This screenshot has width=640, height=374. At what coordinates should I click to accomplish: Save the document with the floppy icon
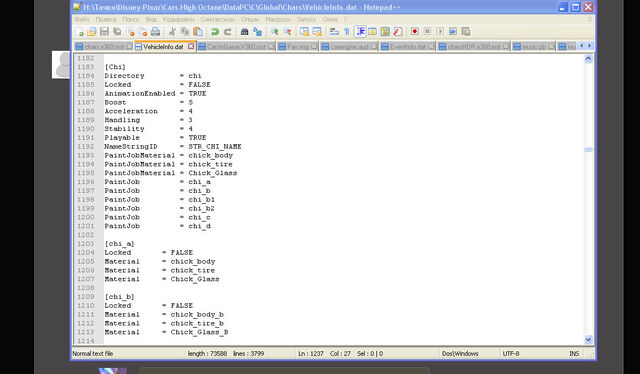(104, 31)
